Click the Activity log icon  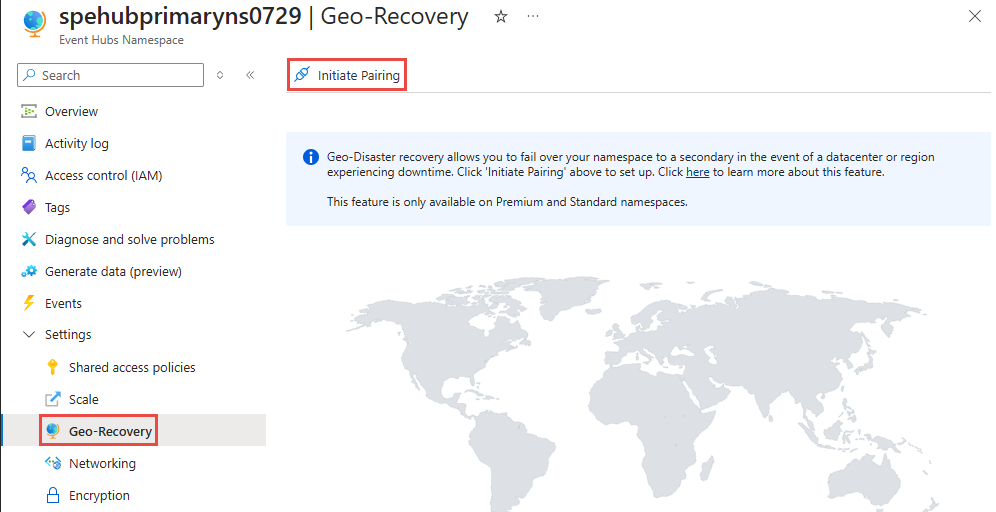[29, 143]
